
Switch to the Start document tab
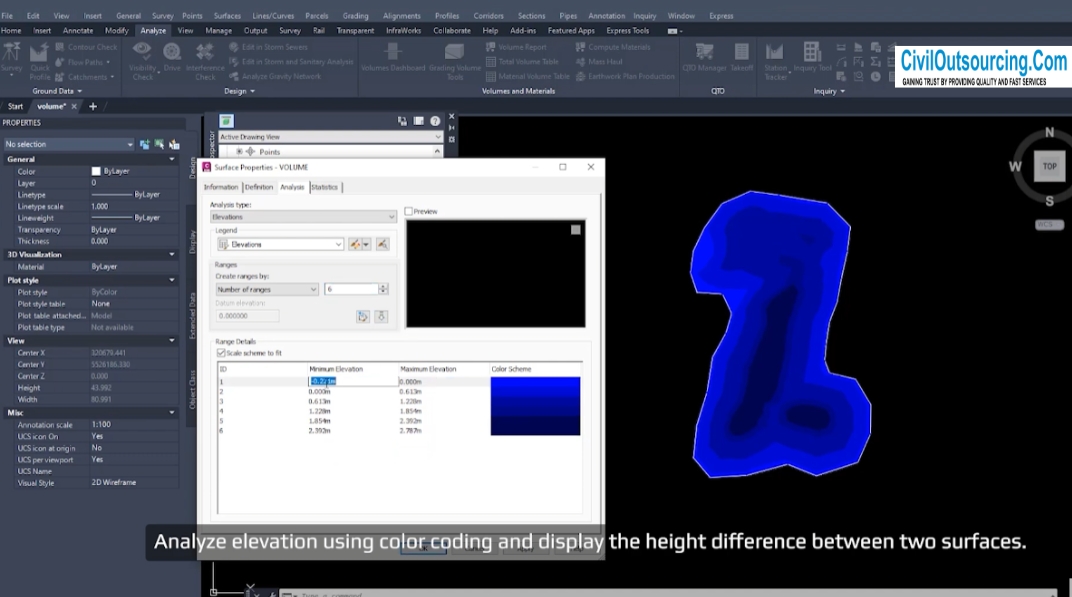coord(15,107)
